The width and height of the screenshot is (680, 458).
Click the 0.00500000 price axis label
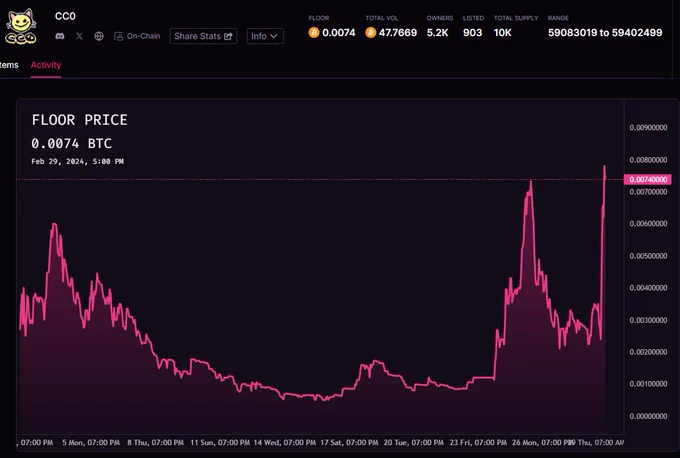click(x=648, y=256)
